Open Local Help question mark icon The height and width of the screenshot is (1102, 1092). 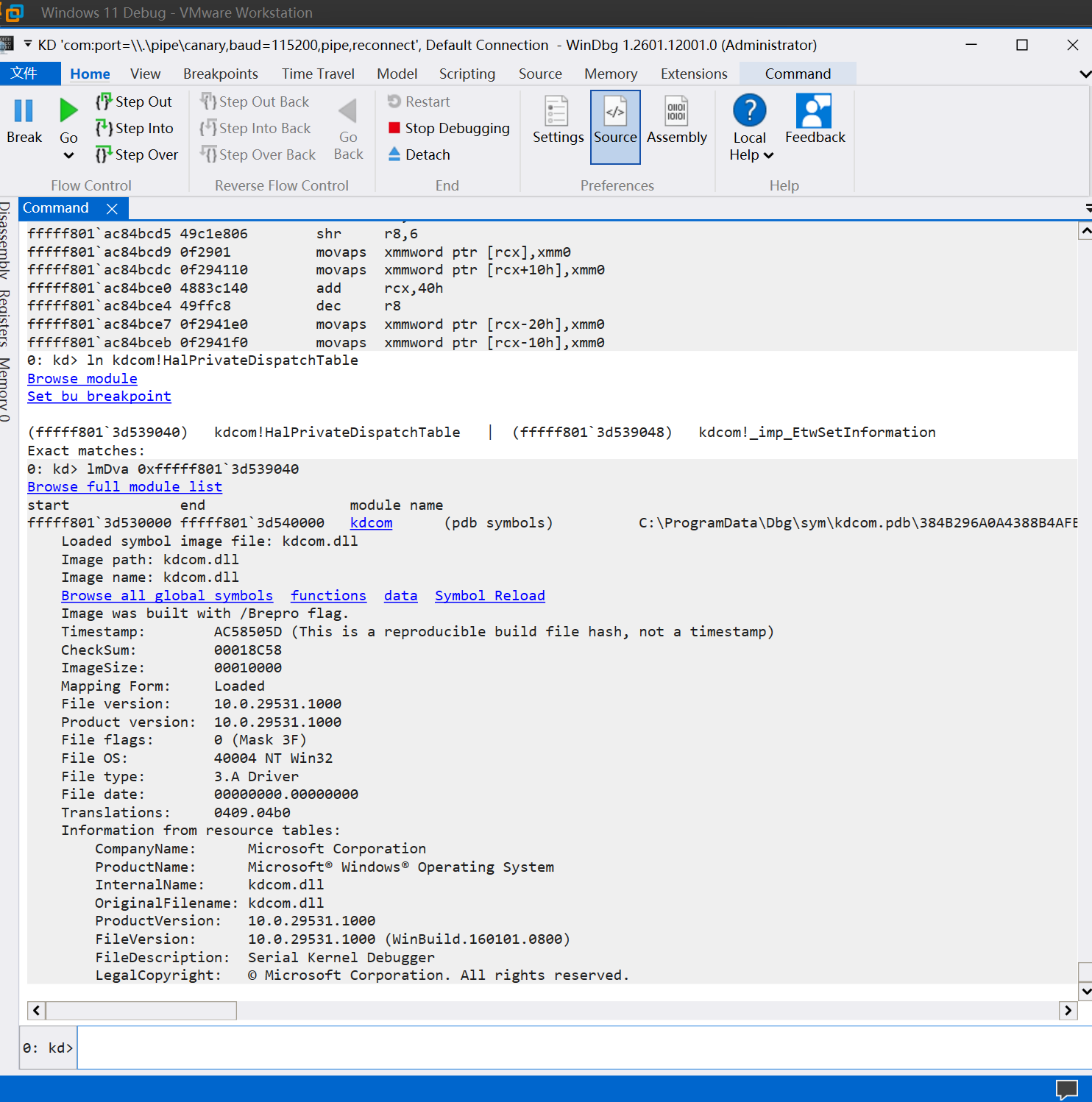coord(750,111)
